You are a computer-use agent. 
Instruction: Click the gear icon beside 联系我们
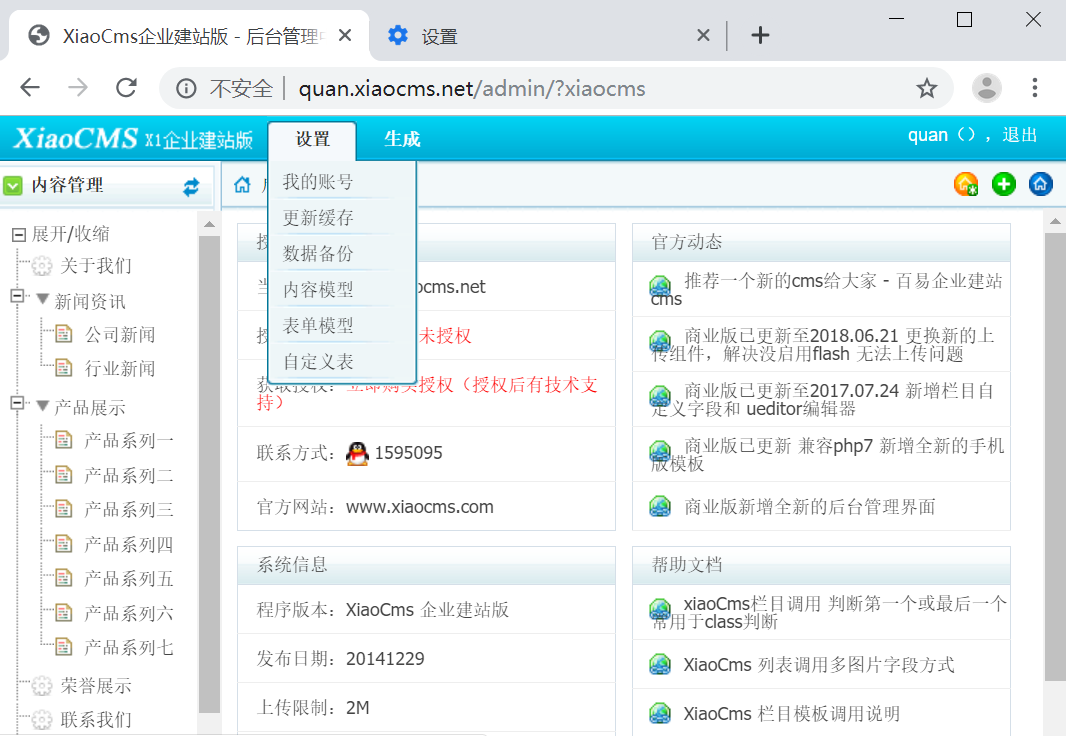click(x=42, y=720)
